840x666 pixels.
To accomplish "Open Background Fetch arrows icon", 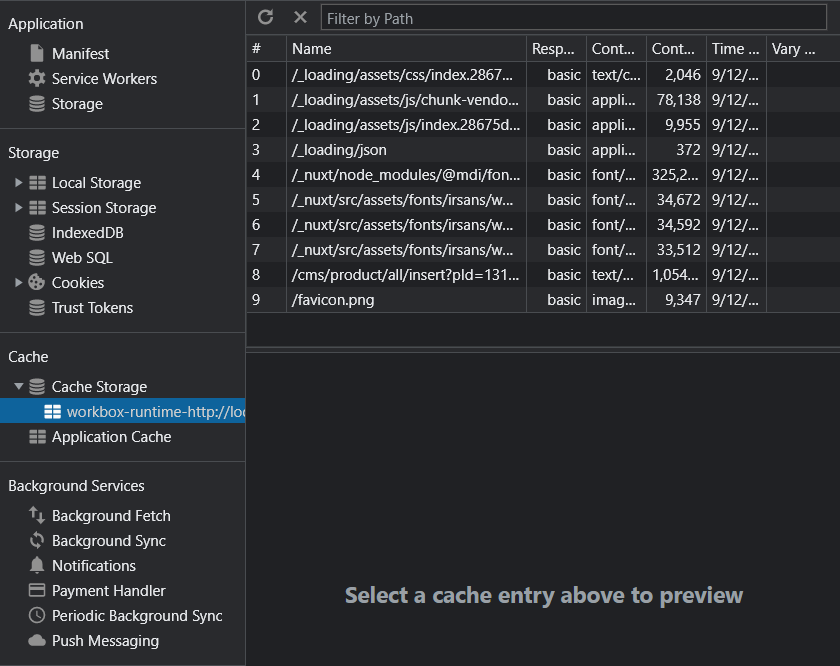I will [37, 516].
